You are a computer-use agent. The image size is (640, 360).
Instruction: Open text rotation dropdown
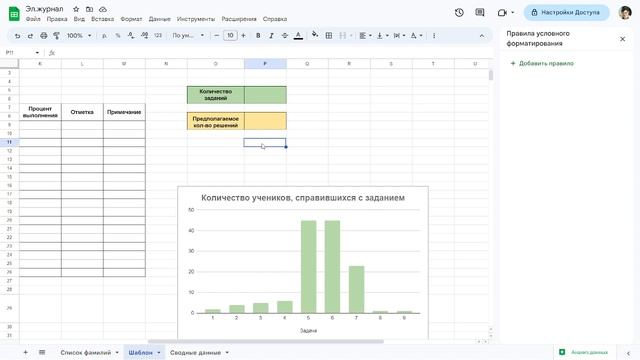pyautogui.click(x=416, y=36)
